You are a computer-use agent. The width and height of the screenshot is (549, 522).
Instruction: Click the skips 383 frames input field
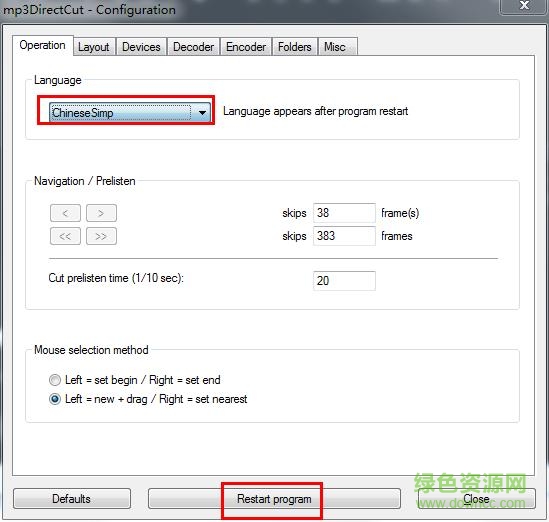[x=344, y=236]
